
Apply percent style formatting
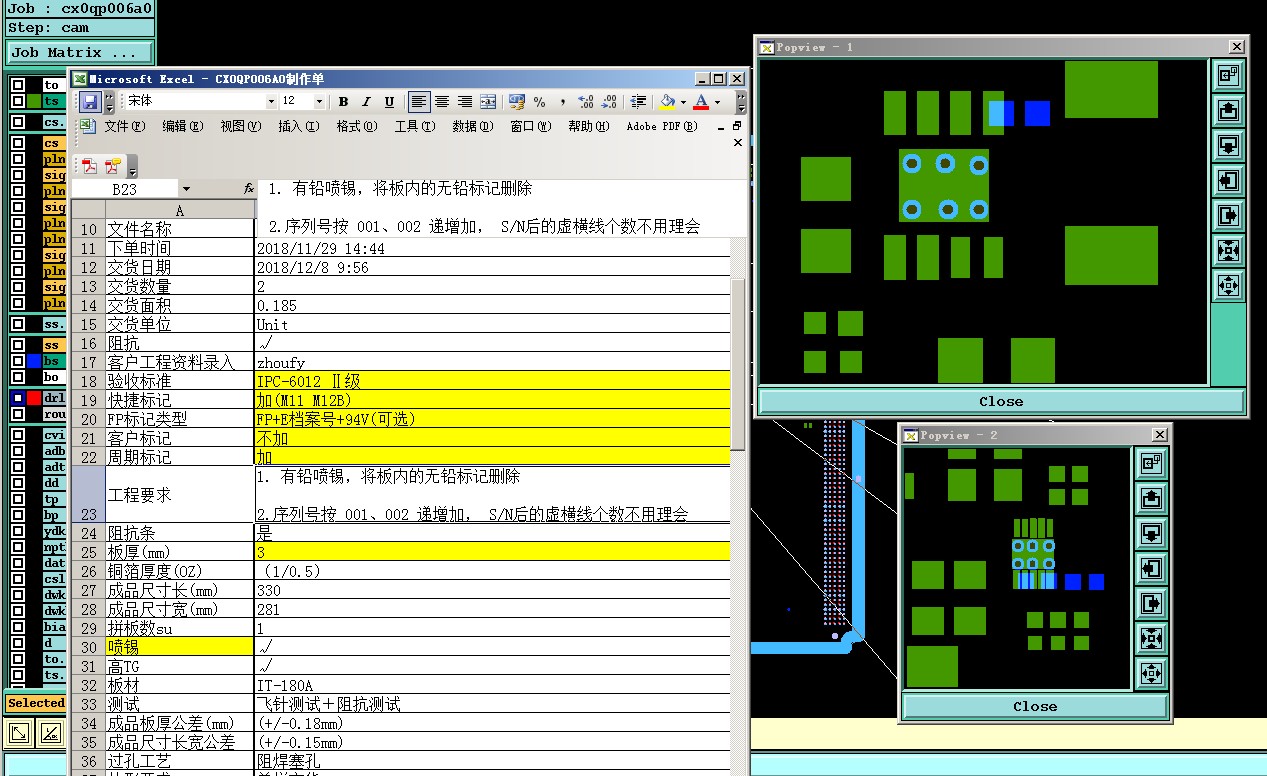539,102
